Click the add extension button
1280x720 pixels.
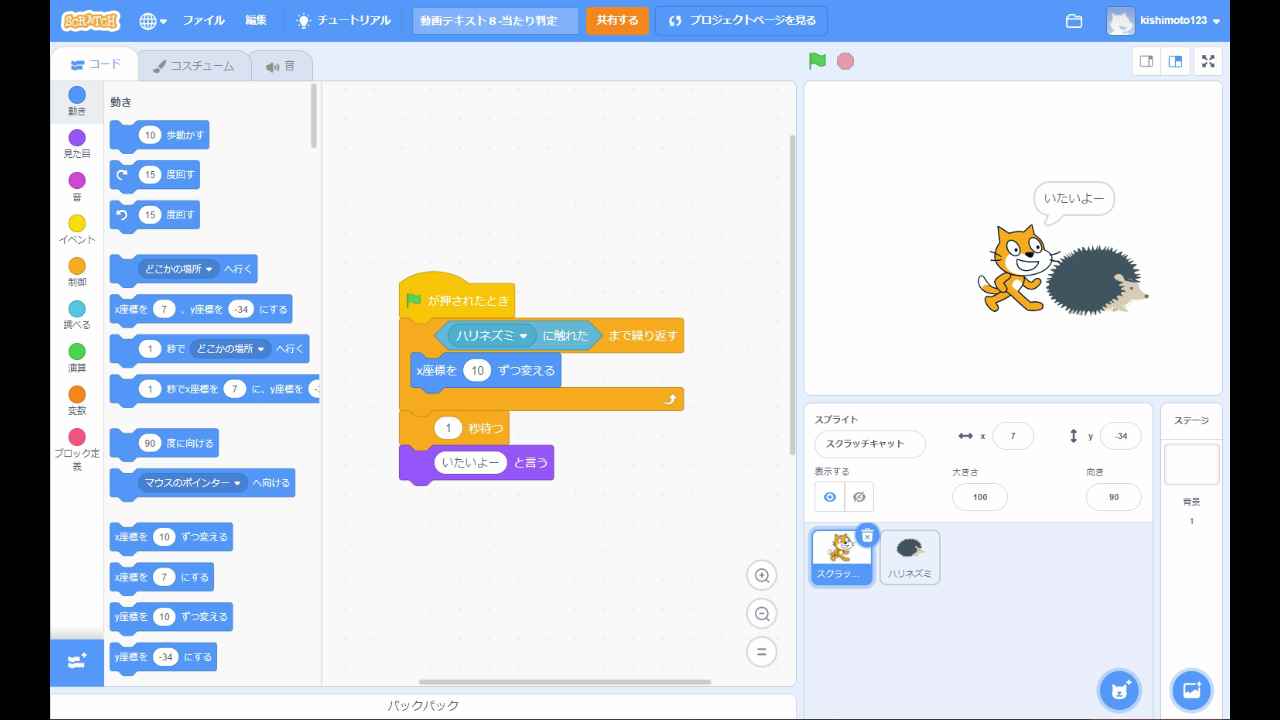pyautogui.click(x=77, y=662)
